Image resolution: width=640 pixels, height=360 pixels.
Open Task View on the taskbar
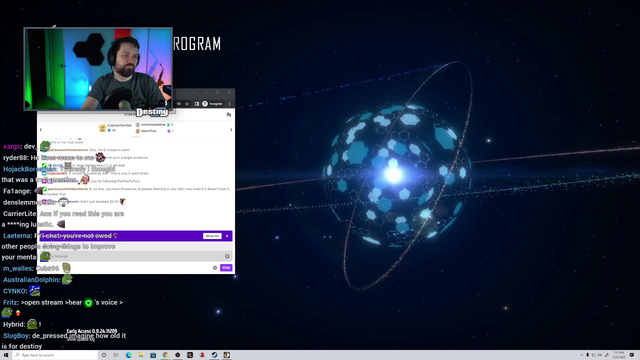coord(116,355)
